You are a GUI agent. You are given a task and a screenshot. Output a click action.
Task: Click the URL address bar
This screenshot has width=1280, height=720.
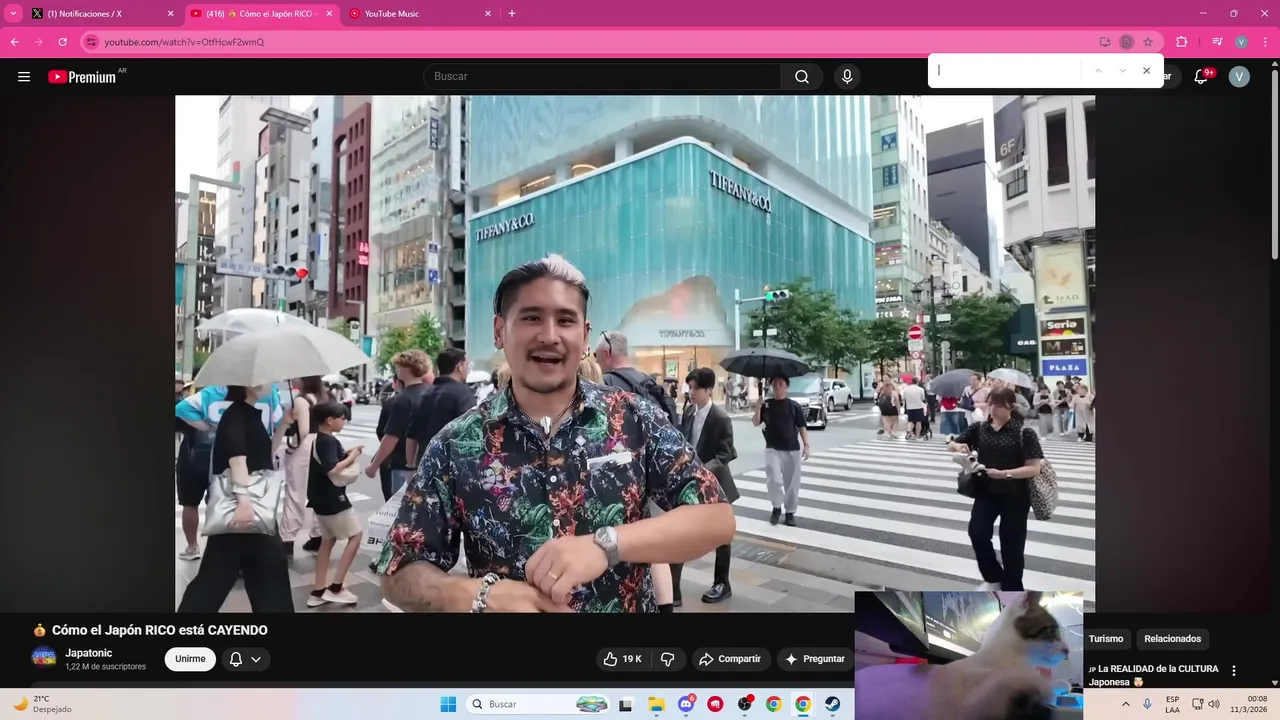(590, 42)
